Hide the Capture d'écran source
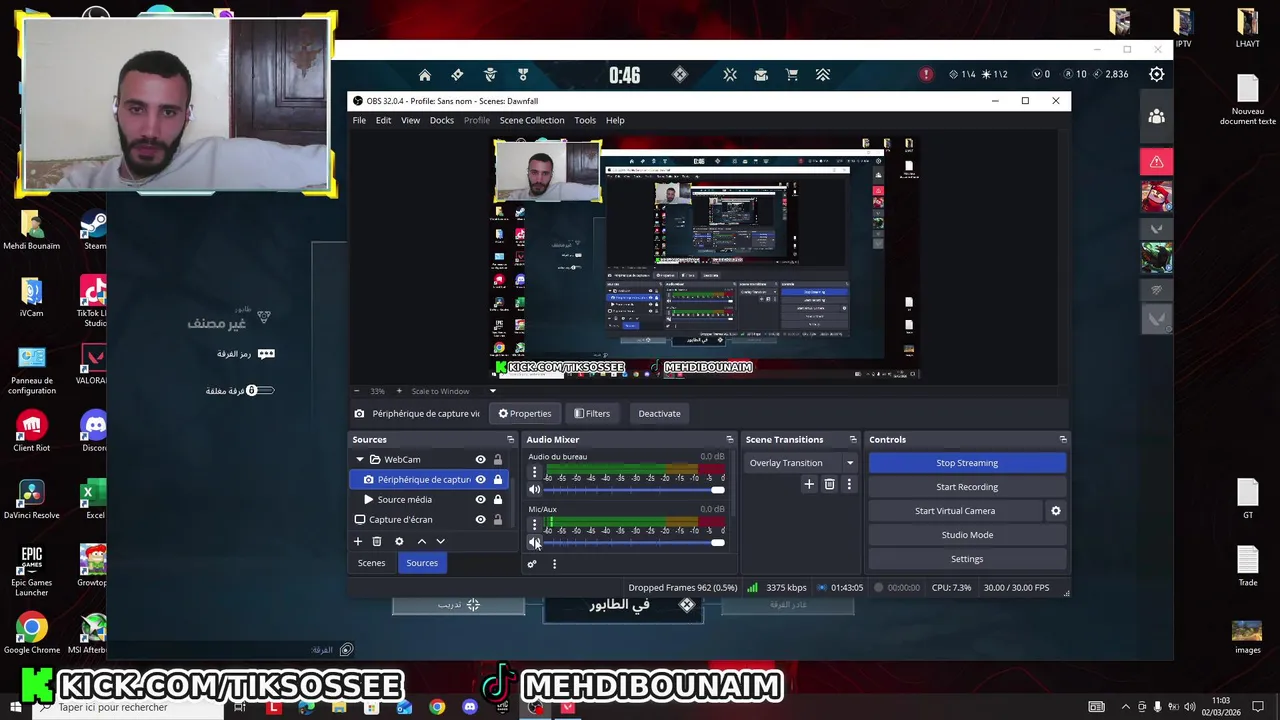The height and width of the screenshot is (720, 1280). [480, 520]
